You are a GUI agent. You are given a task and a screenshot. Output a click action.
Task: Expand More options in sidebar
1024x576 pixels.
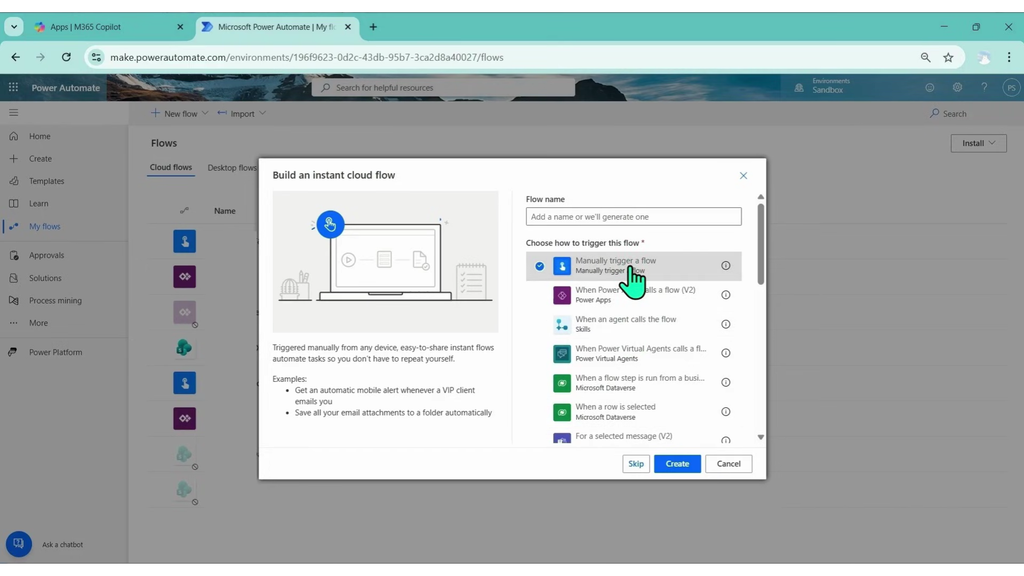click(39, 323)
